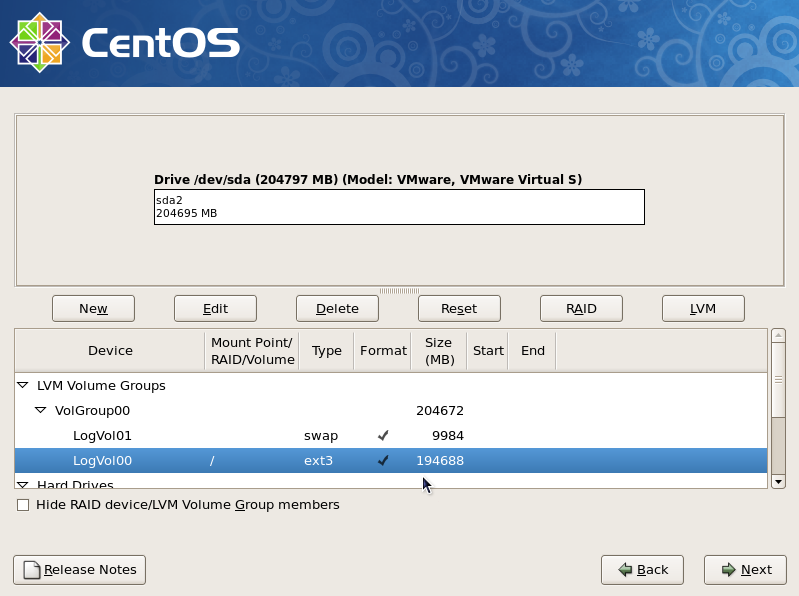
Task: Click the Drive /dev/sda heading text
Action: pyautogui.click(x=368, y=180)
